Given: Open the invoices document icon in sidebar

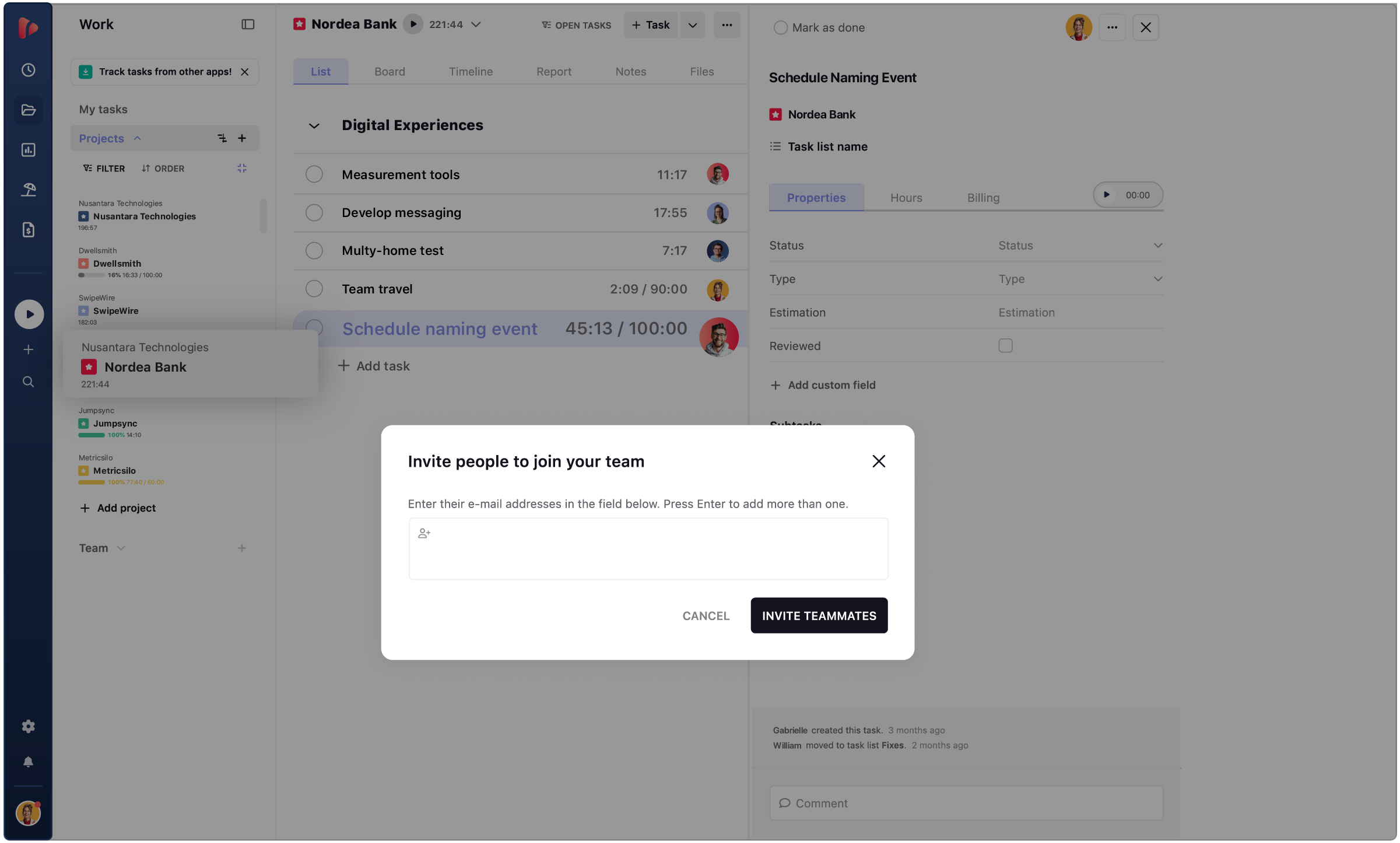Looking at the screenshot, I should 28,230.
